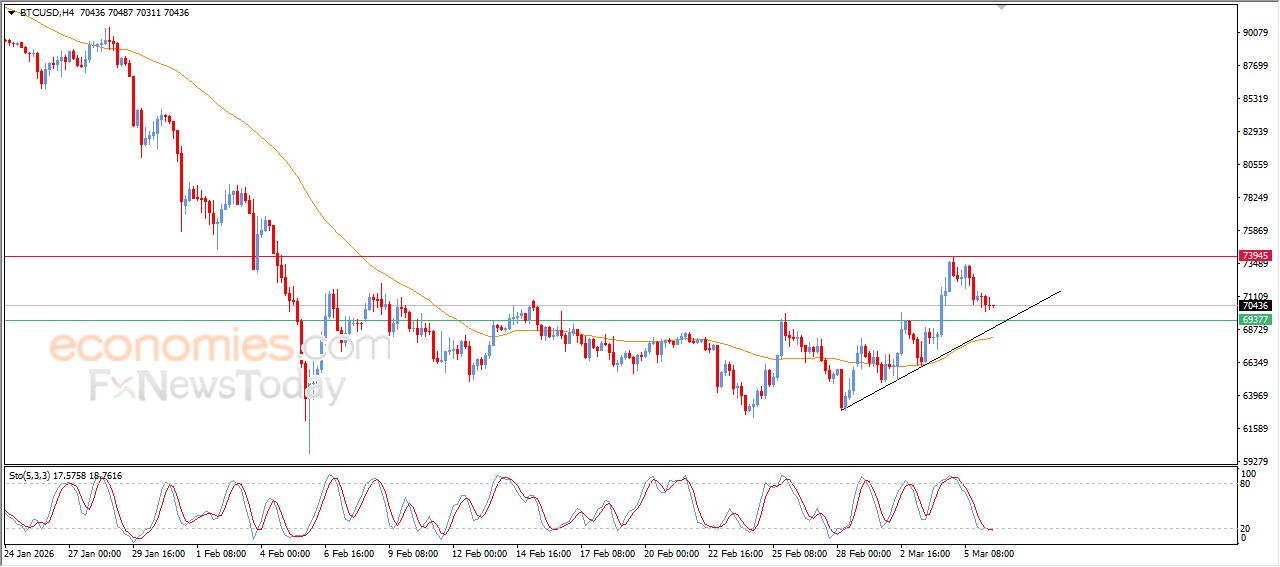Click the arrow icon before BTCUSD,H4
This screenshot has width=1280, height=567.
point(11,13)
